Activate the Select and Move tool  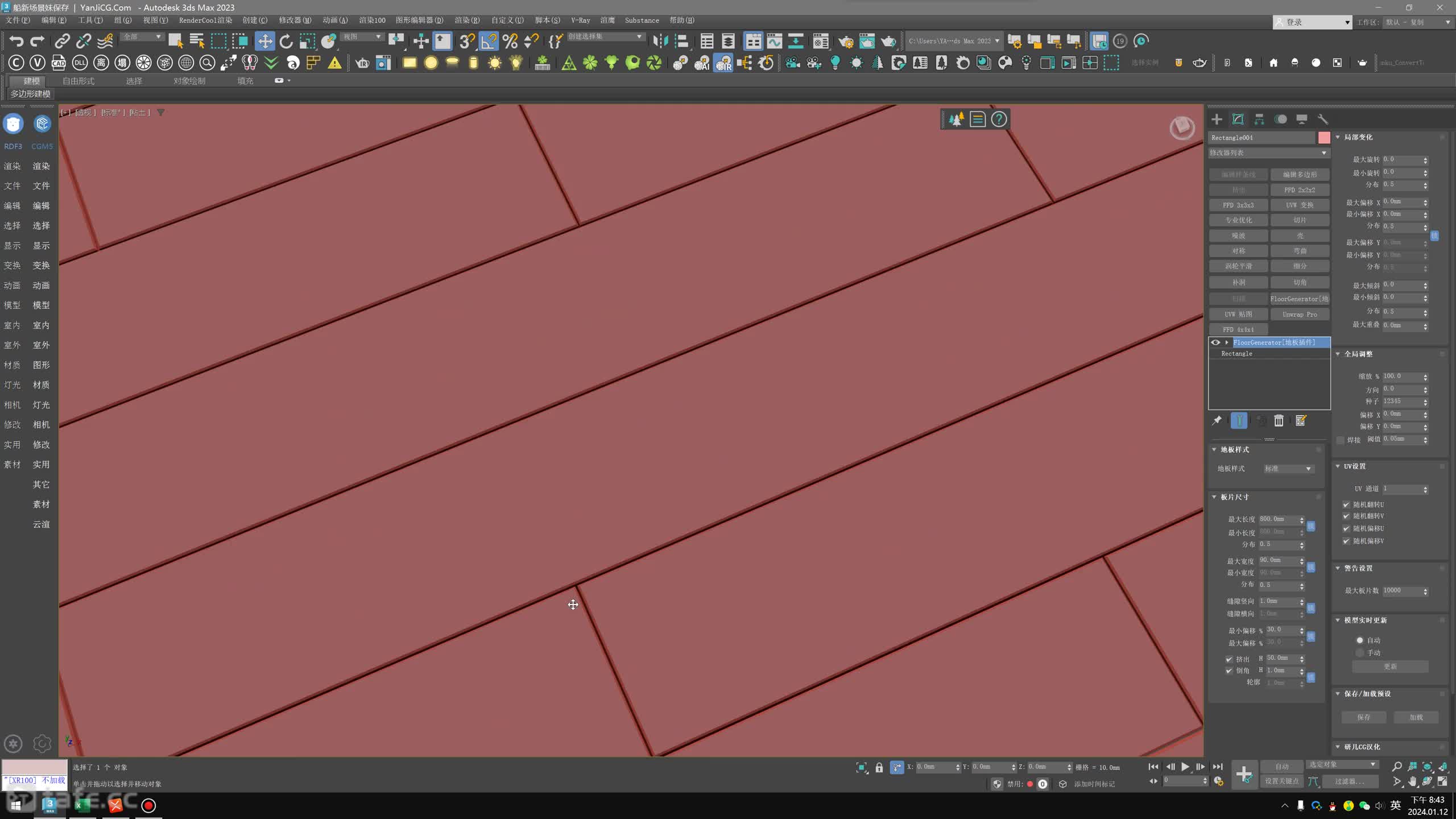coord(264,41)
